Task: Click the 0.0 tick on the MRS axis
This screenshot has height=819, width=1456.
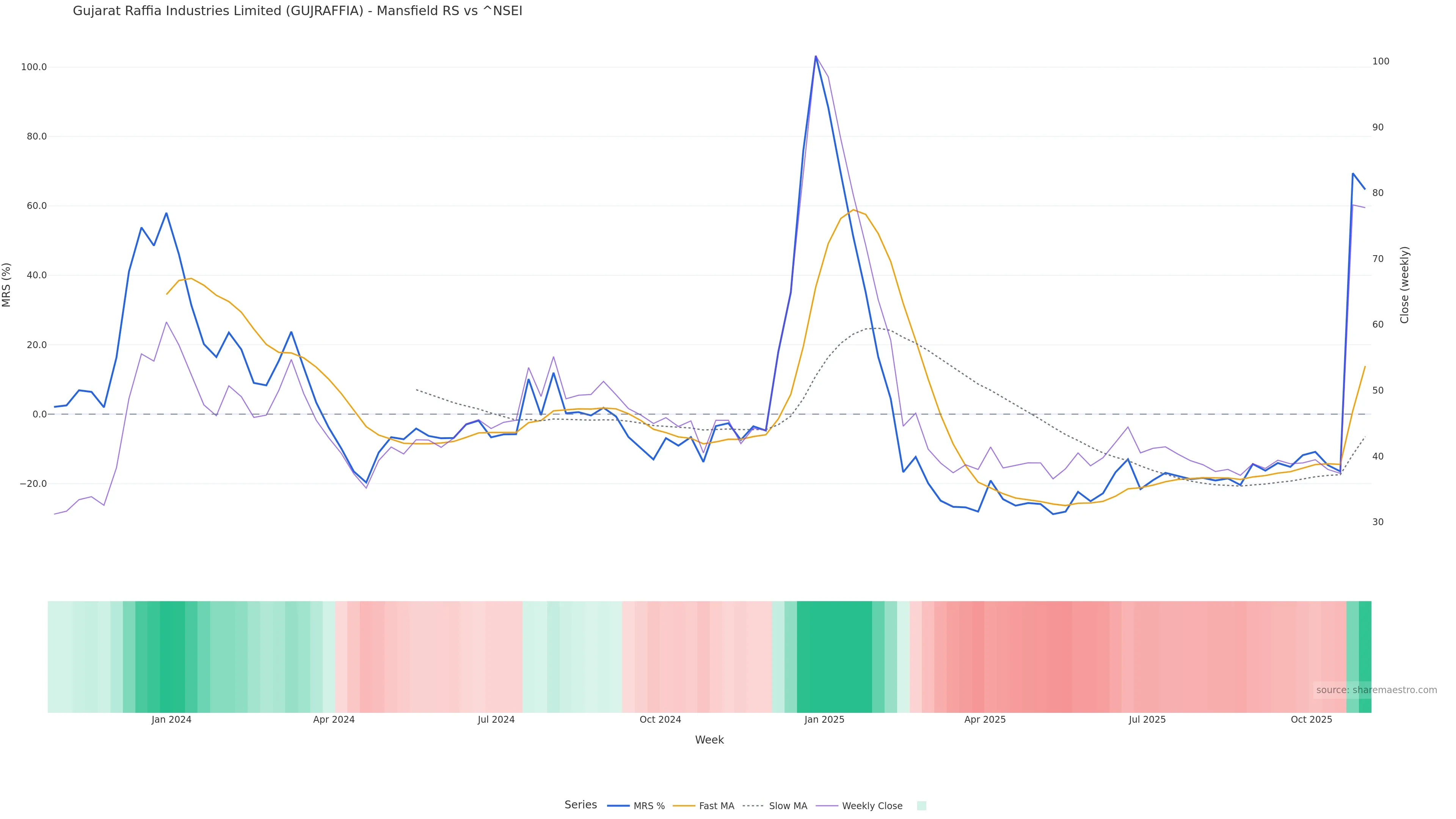Action: pos(39,414)
